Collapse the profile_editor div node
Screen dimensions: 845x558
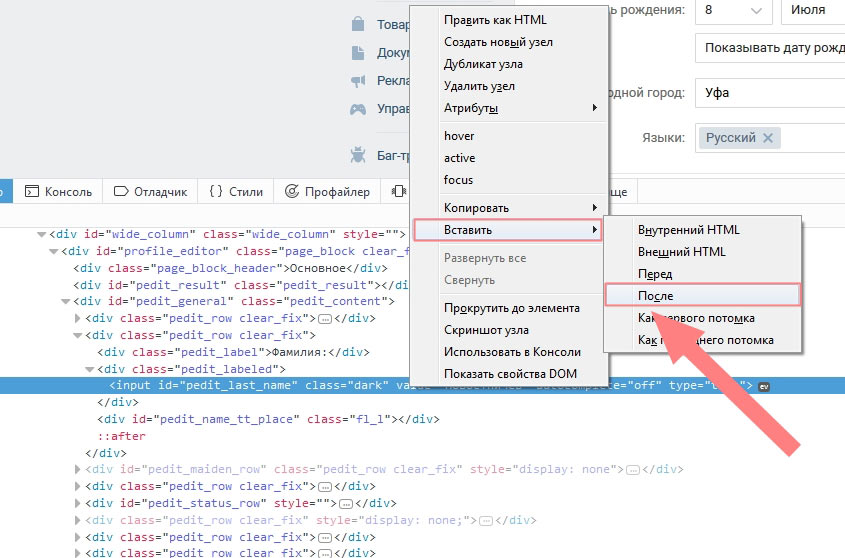click(53, 251)
